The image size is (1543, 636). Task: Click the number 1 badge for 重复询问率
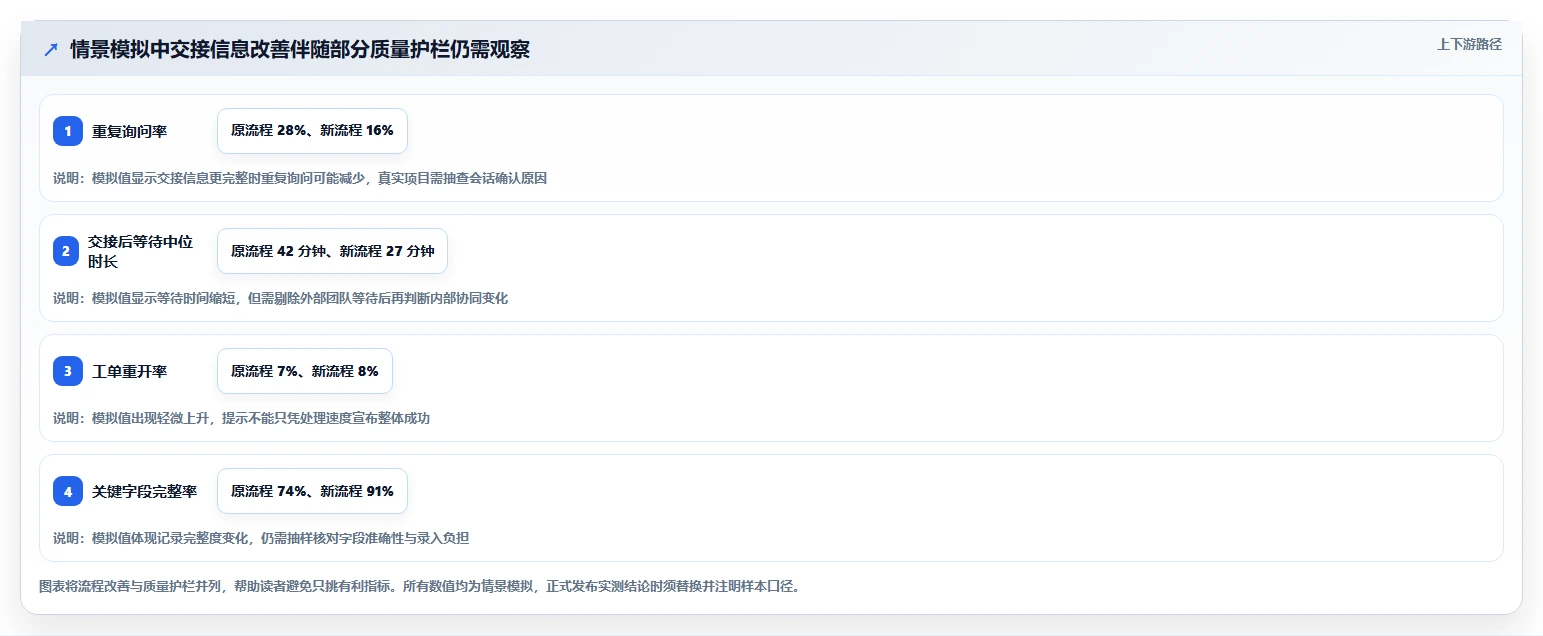pyautogui.click(x=68, y=131)
